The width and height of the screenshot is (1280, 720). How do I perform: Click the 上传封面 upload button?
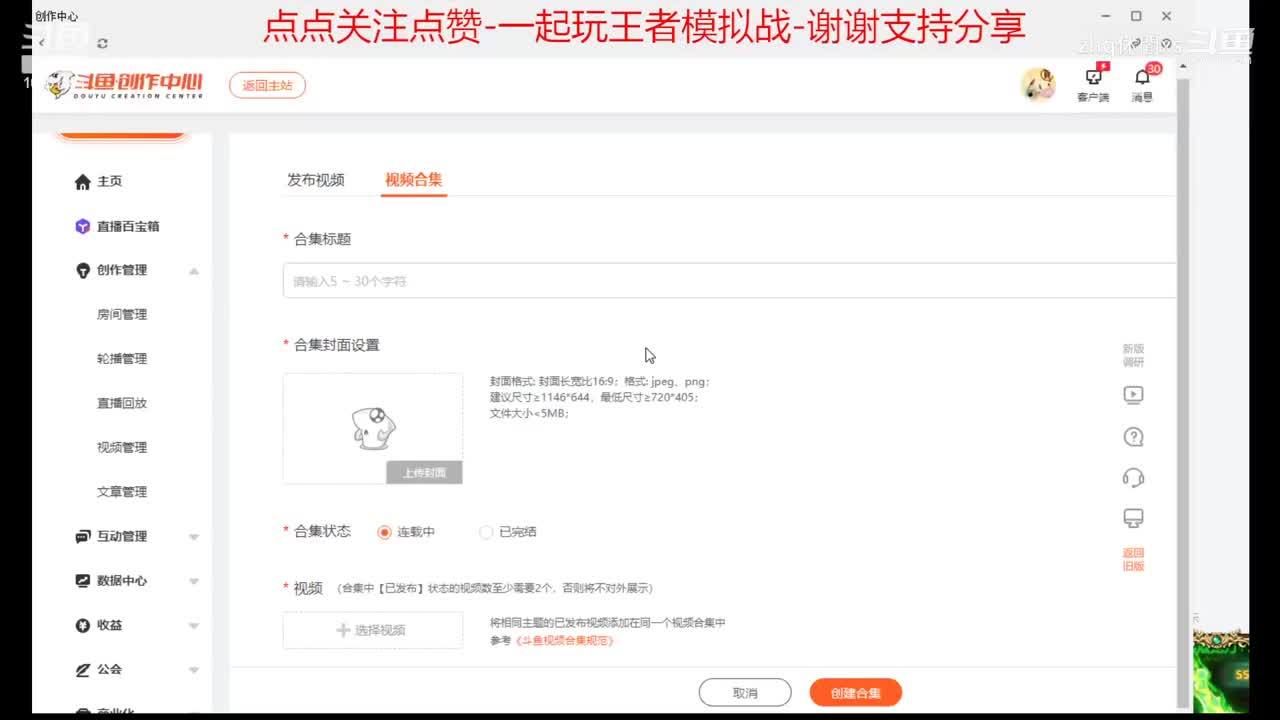click(x=424, y=473)
